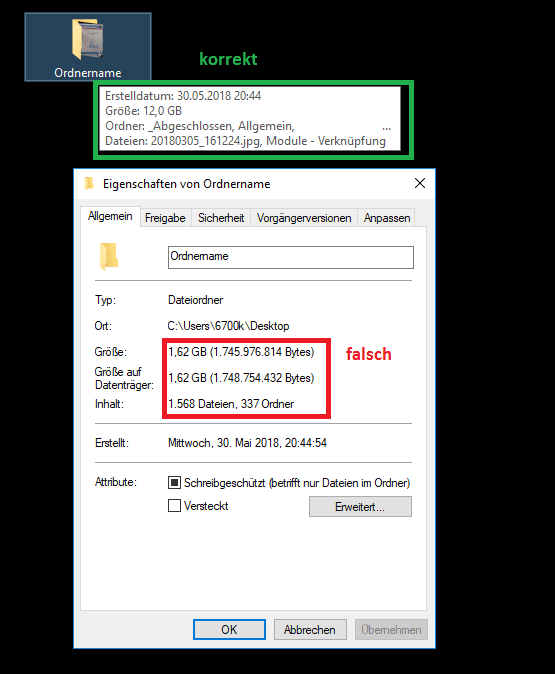This screenshot has width=555, height=674.
Task: Toggle the Schreibgeschützt checkbox
Action: point(174,483)
